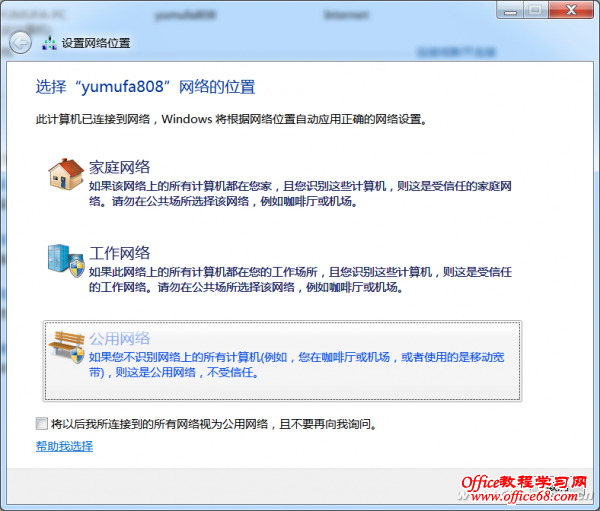Open the 帮助我选择 help link
This screenshot has height=511, width=600.
tap(64, 446)
